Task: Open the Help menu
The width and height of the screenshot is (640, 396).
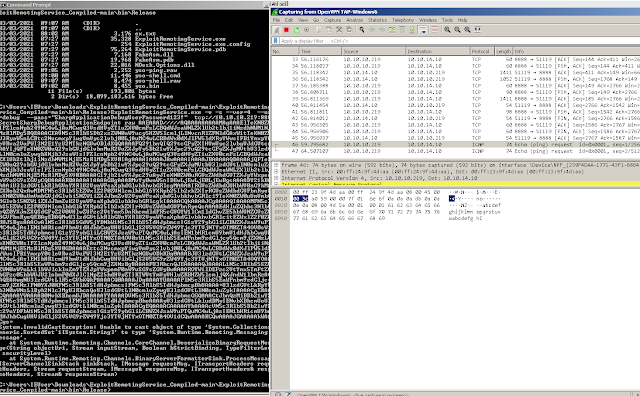Action: pyautogui.click(x=462, y=20)
